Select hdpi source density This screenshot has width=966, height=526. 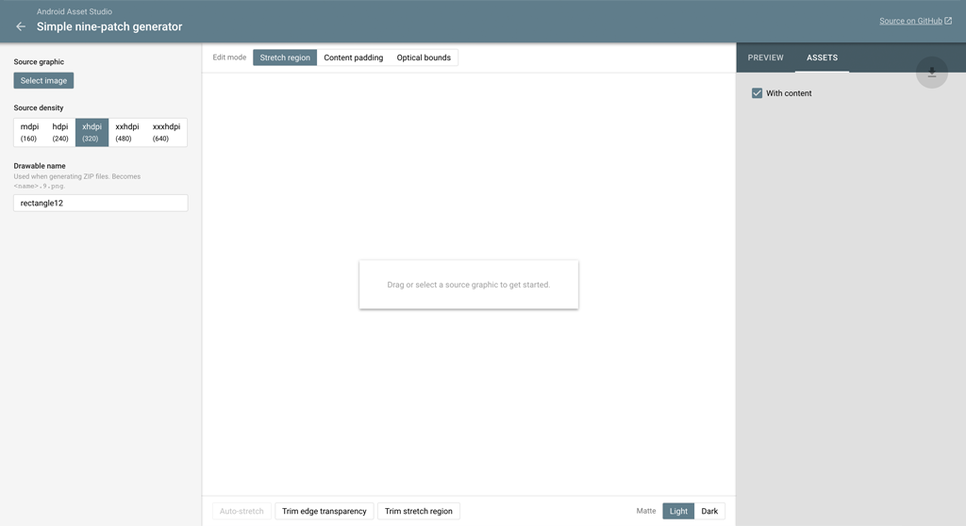pyautogui.click(x=60, y=132)
